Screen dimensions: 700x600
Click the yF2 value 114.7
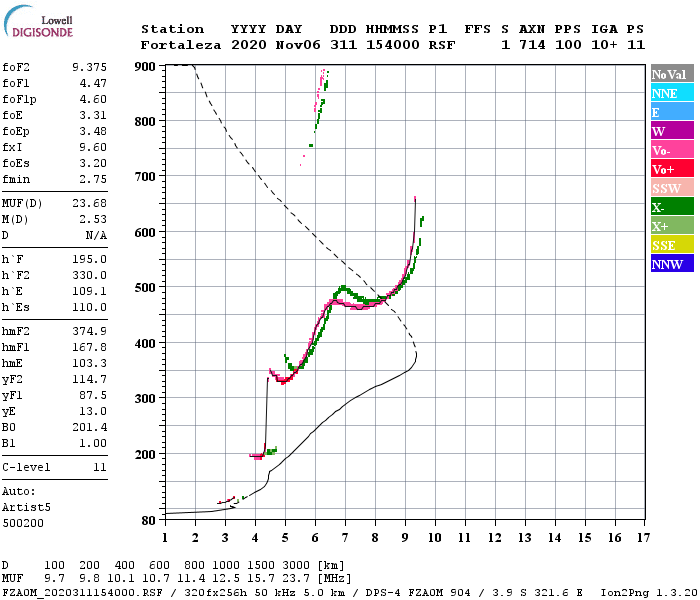tap(89, 379)
